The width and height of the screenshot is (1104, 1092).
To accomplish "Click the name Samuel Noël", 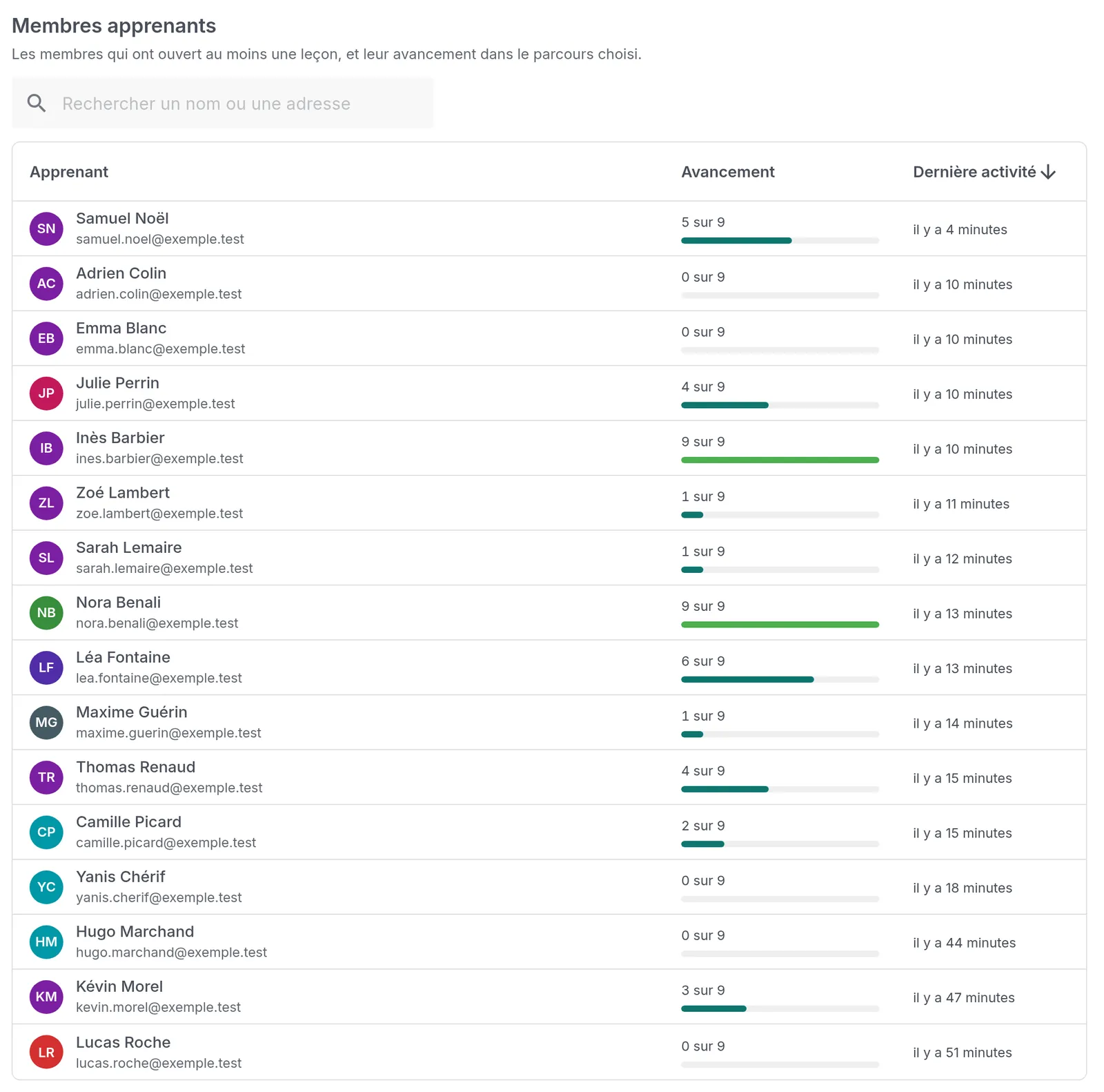I will 122,219.
